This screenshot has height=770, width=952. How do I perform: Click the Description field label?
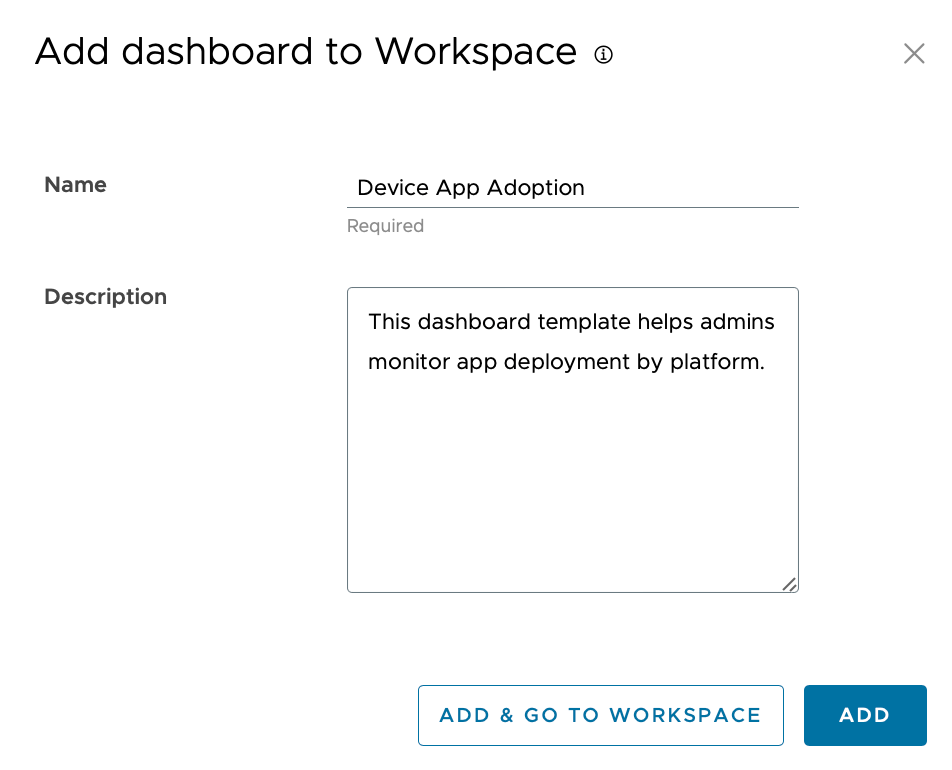click(x=105, y=297)
